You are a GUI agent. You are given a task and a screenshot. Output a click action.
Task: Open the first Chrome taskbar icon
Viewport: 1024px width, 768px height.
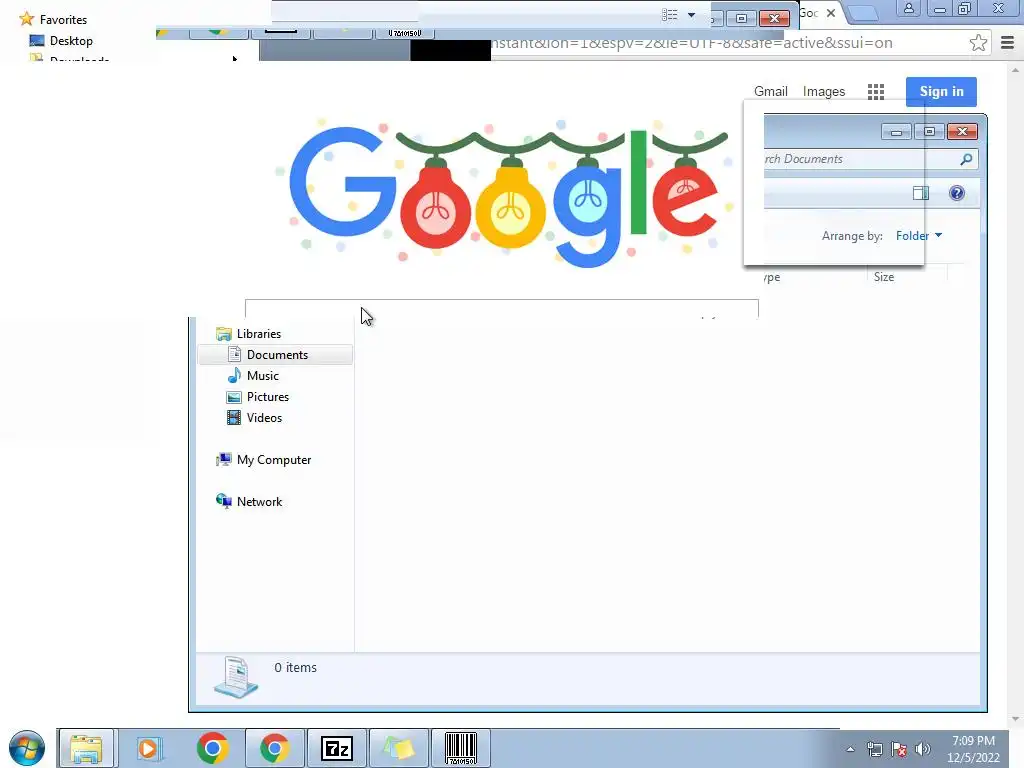(x=212, y=748)
